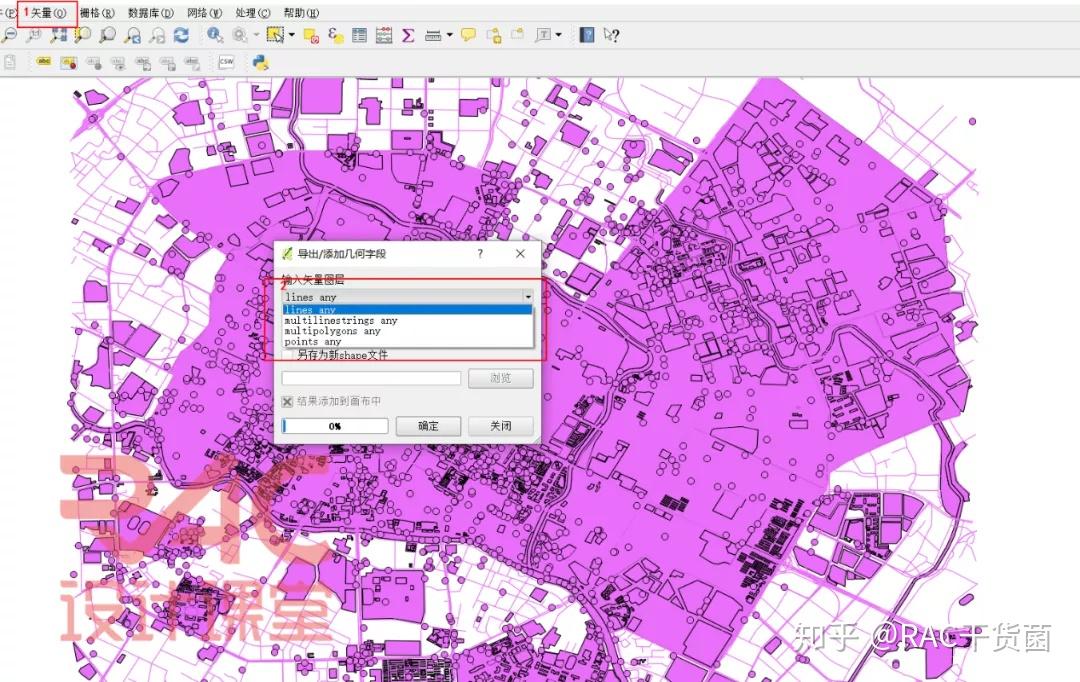Choose 'multipolygons any' layer option
The width and height of the screenshot is (1080, 682).
408,331
